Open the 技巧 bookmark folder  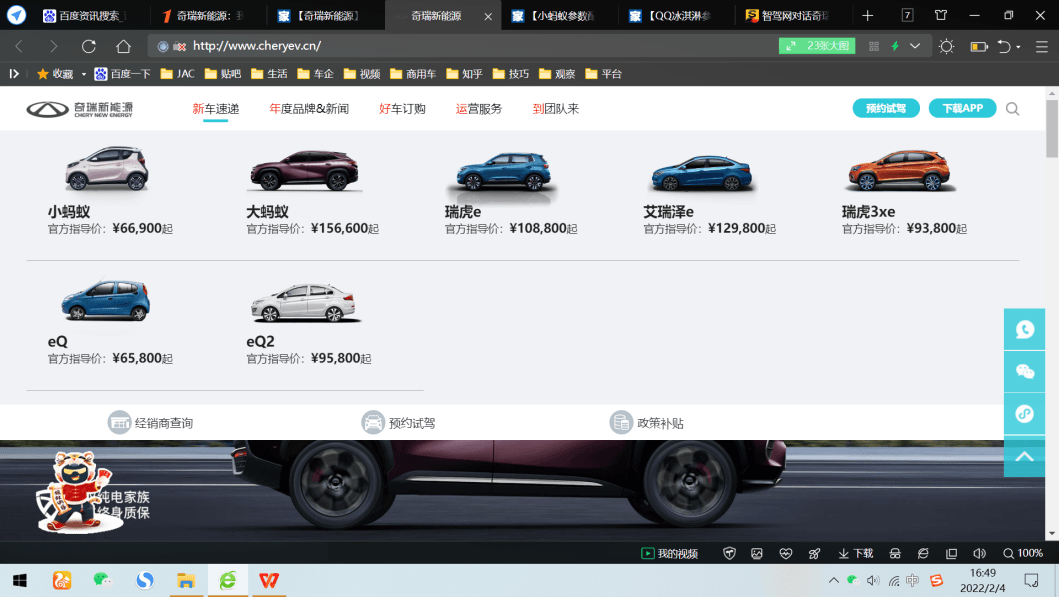(x=511, y=74)
